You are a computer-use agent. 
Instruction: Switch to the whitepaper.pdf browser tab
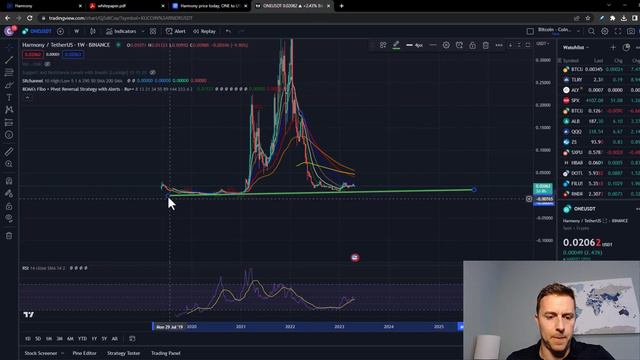click(127, 6)
